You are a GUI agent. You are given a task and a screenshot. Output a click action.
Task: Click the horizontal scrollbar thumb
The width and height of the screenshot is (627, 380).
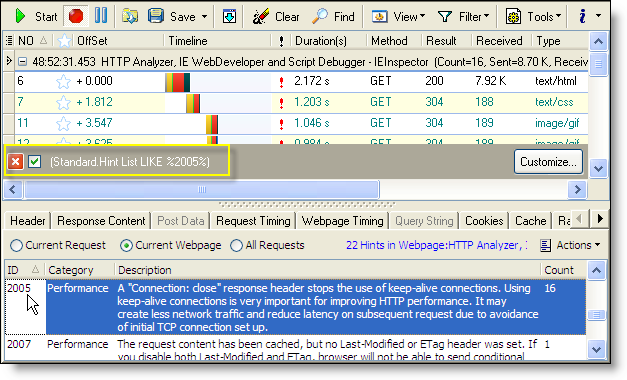click(x=202, y=190)
